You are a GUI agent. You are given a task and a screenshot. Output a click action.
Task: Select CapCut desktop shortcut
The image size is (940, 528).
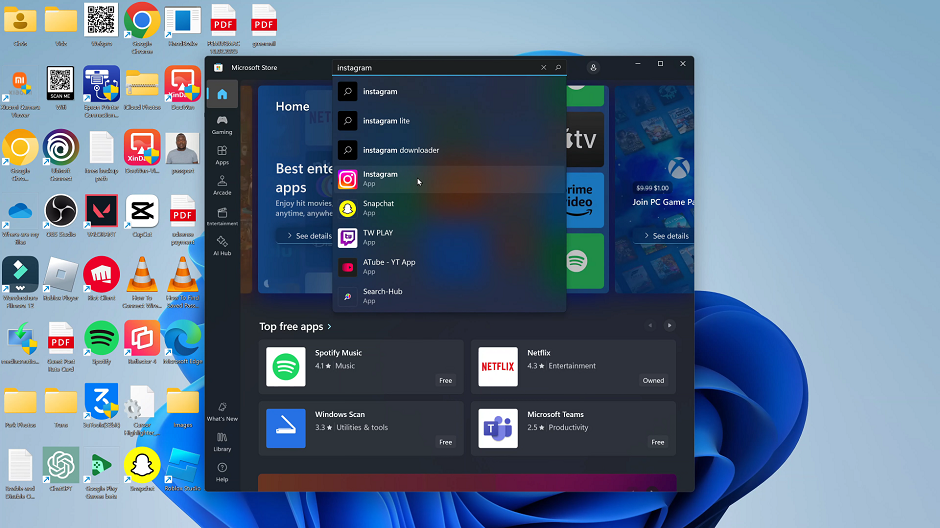pos(142,216)
